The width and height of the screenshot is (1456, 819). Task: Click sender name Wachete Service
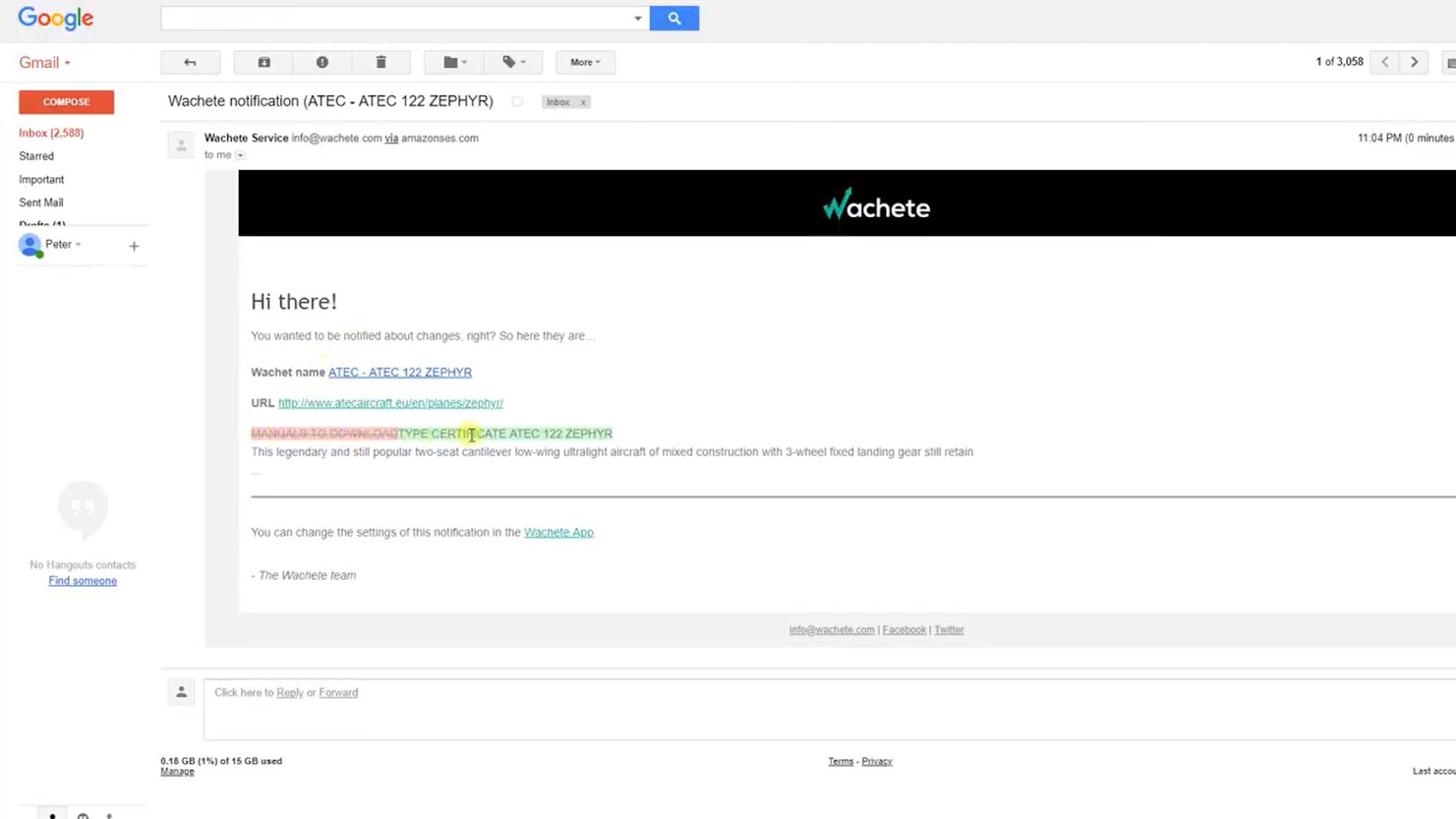247,139
